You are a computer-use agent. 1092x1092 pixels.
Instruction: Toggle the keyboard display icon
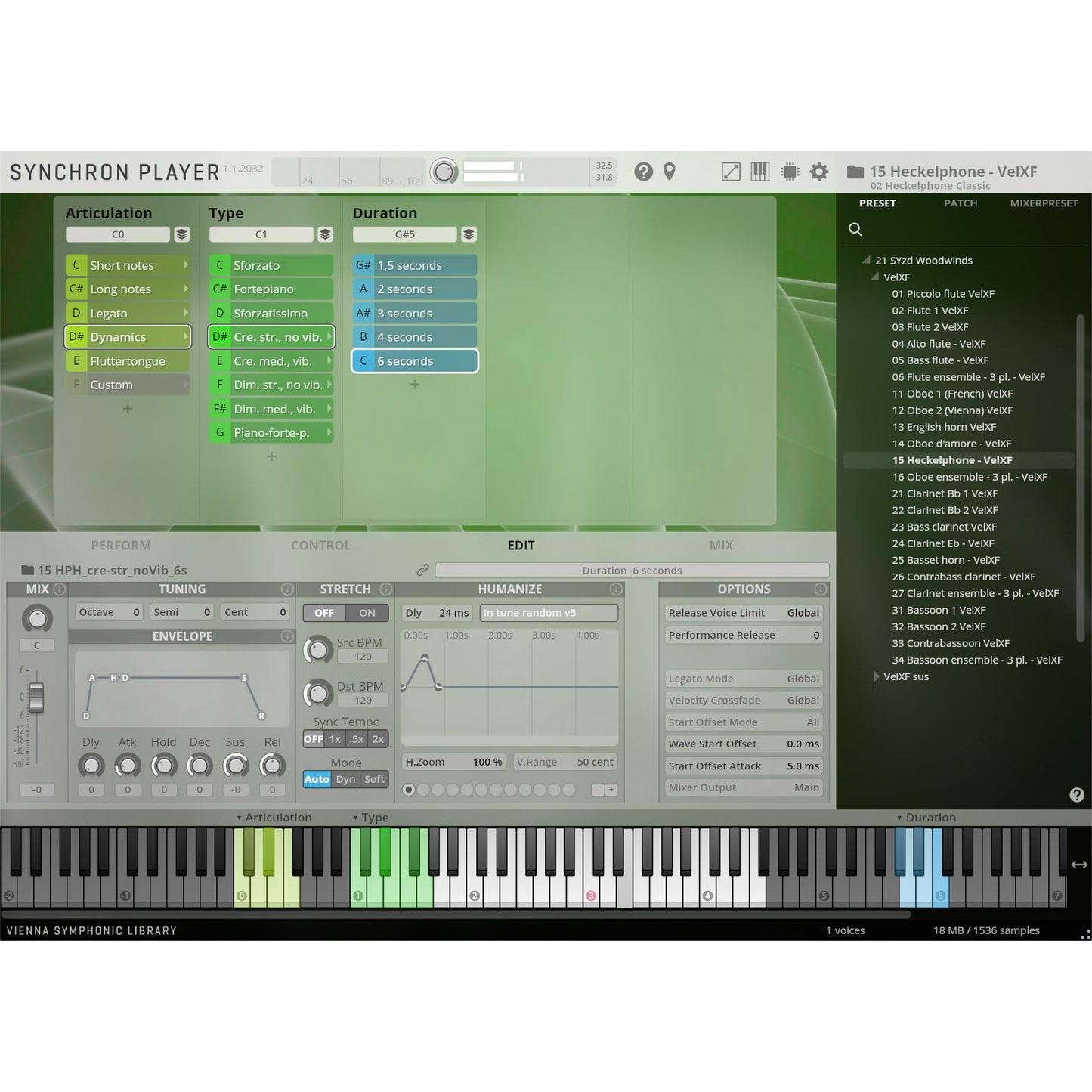(x=760, y=172)
